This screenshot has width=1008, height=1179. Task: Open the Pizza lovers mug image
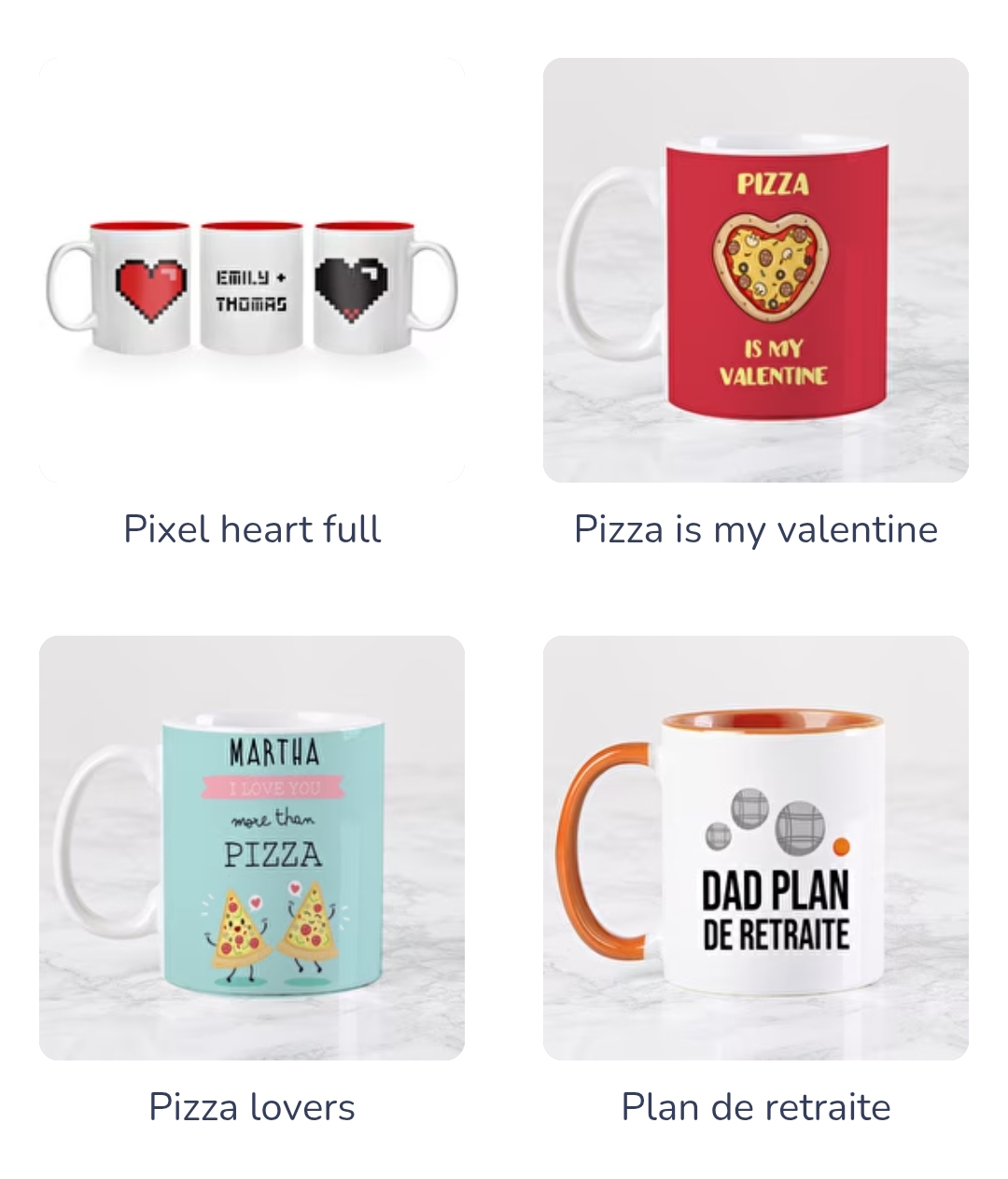pos(252,848)
